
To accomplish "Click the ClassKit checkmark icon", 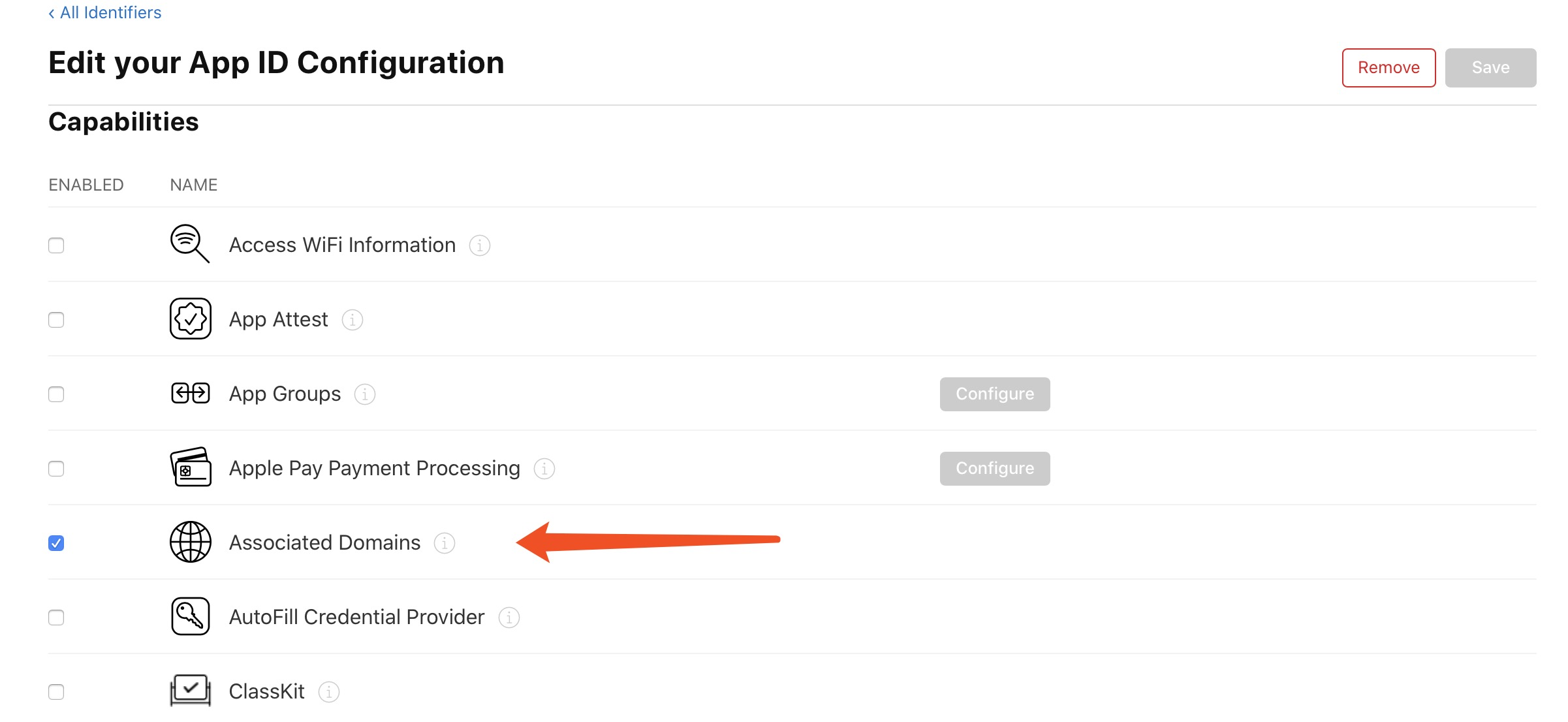I will pyautogui.click(x=190, y=689).
